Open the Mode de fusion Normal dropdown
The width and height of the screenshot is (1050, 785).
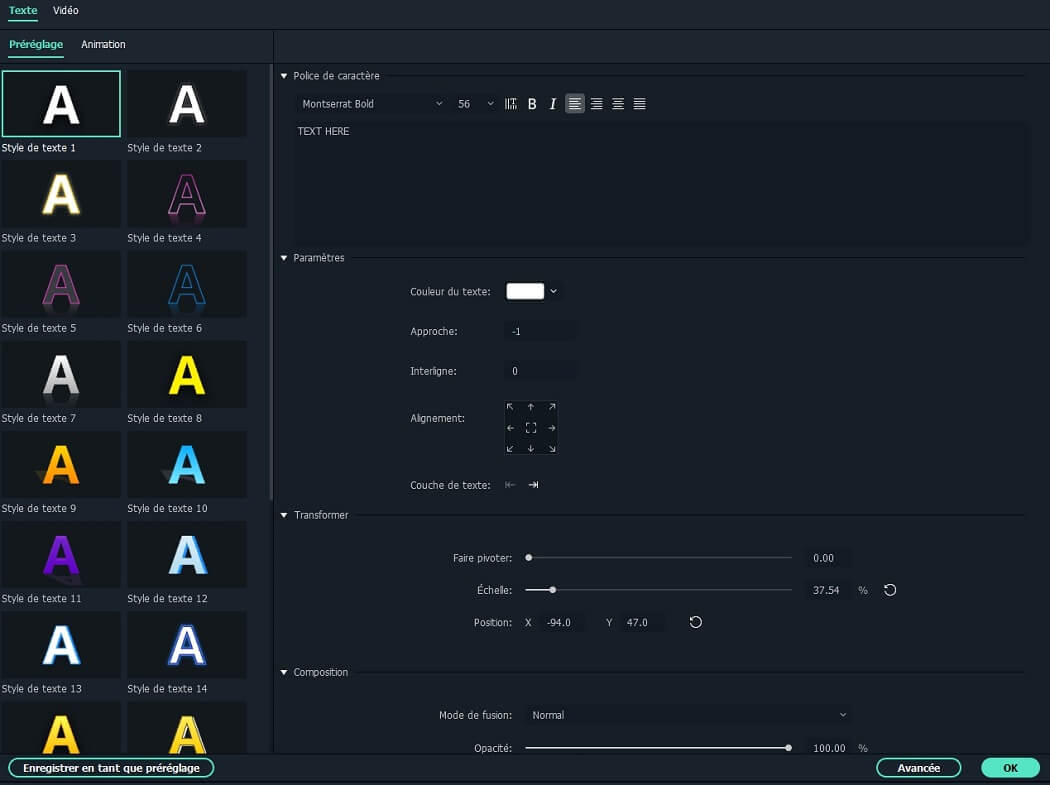point(688,715)
